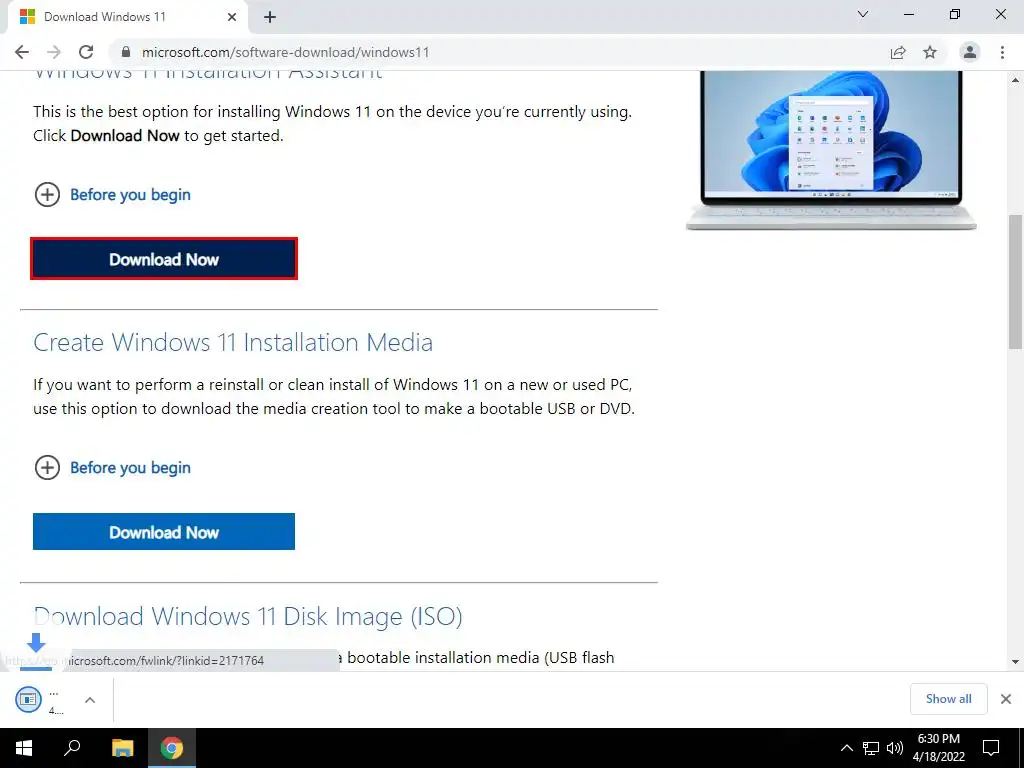Open the volume tray icon
This screenshot has width=1024, height=768.
895,748
